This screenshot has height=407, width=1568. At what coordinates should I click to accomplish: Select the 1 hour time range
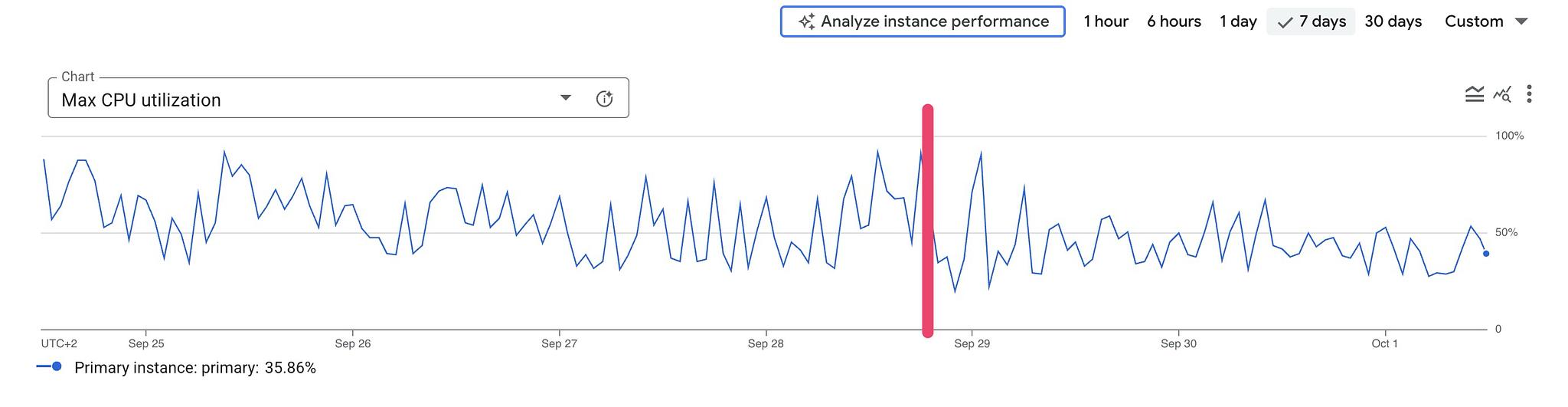pyautogui.click(x=1106, y=21)
